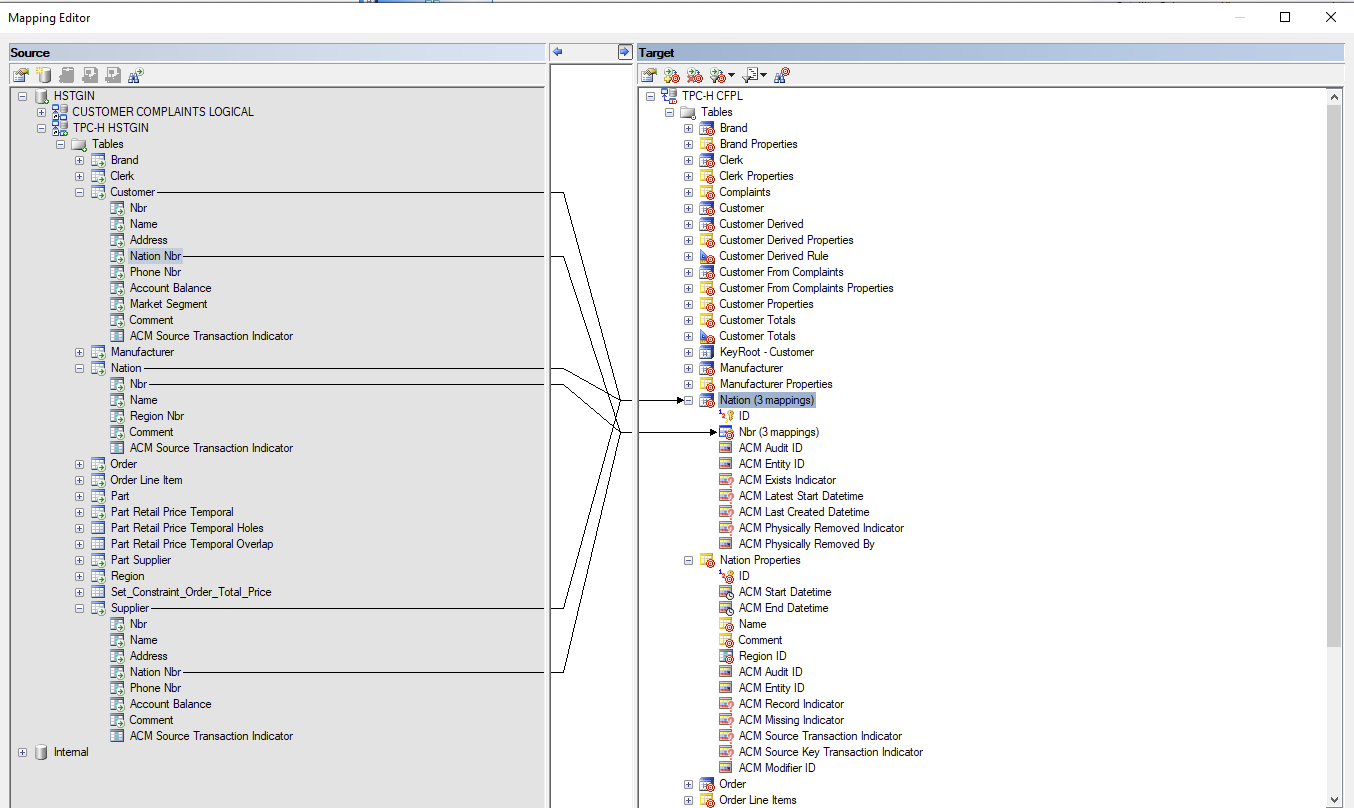This screenshot has width=1354, height=808.
Task: Click the CUSTOMER COMPLAINTS LOGICAL model icon
Action: point(60,112)
